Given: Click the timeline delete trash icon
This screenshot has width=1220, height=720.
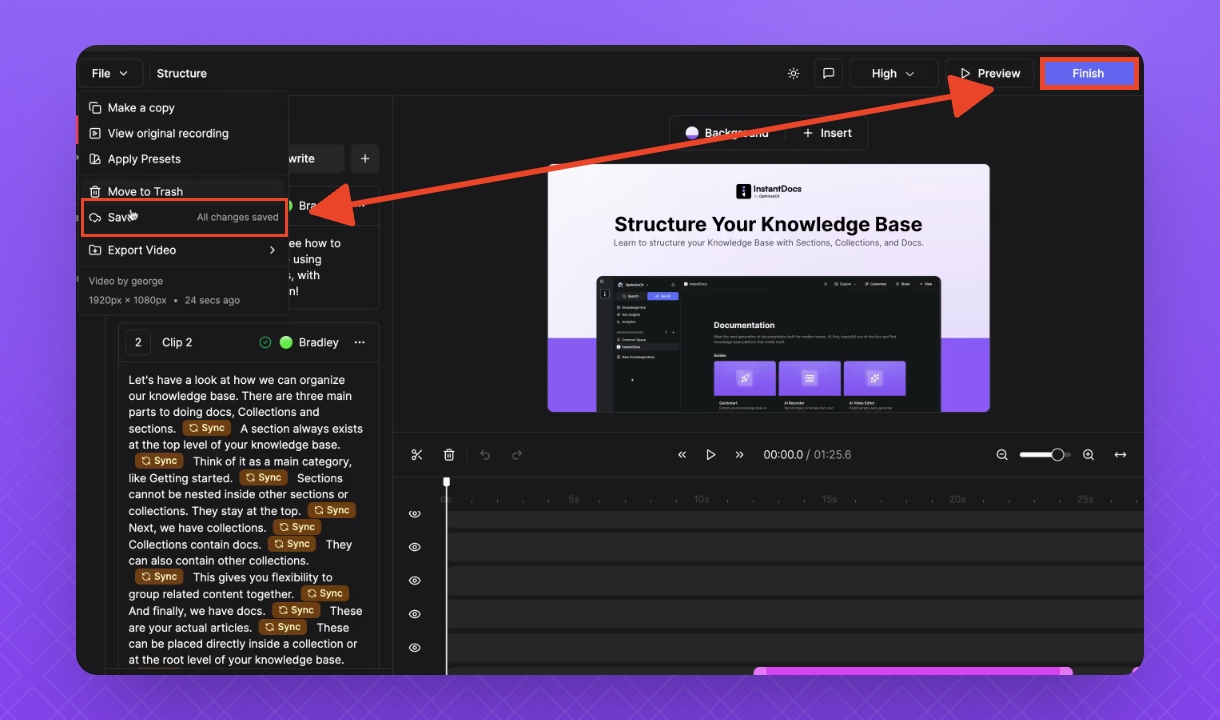Looking at the screenshot, I should point(449,455).
